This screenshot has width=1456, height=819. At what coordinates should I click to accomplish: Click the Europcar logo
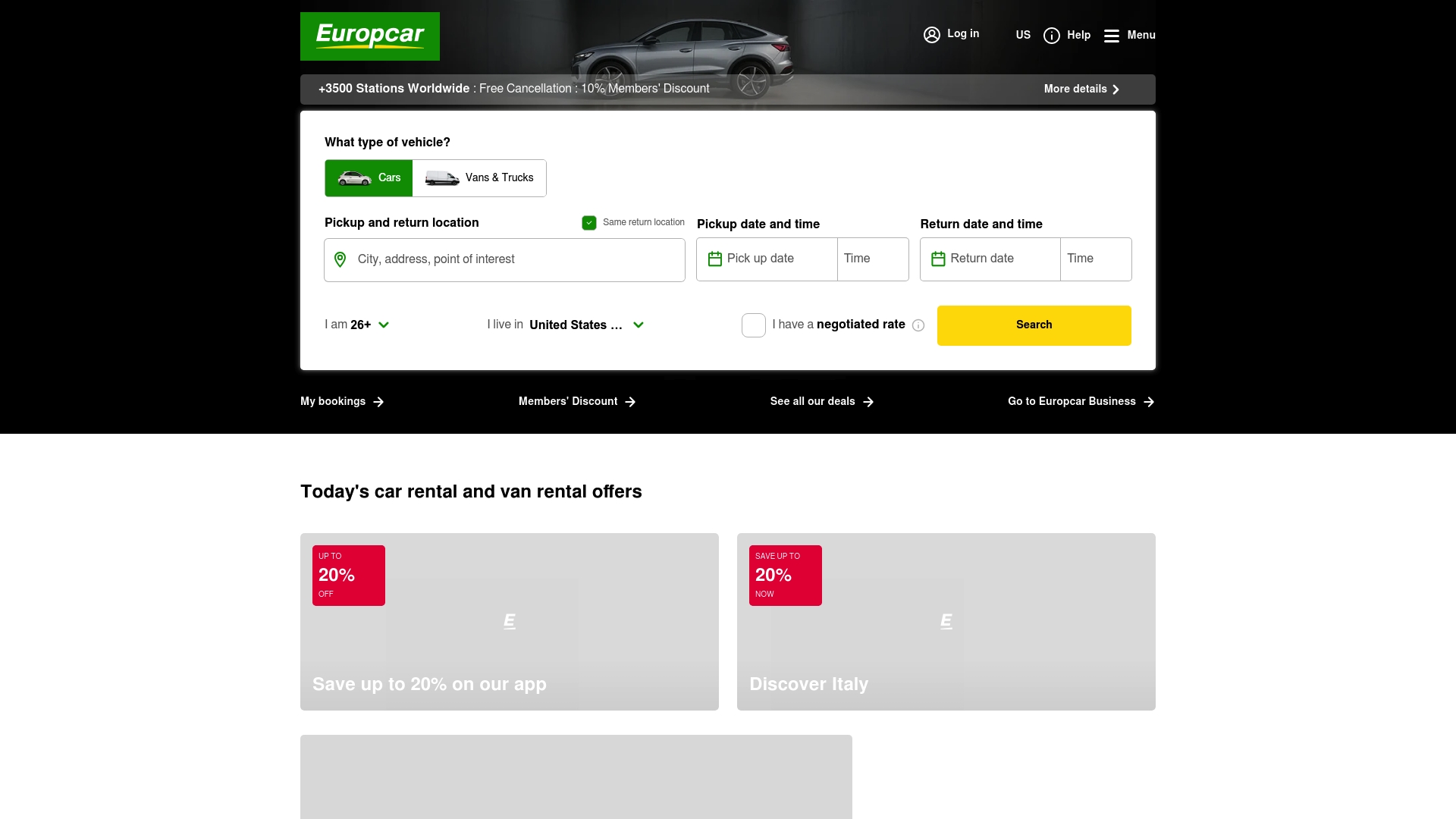click(x=370, y=36)
